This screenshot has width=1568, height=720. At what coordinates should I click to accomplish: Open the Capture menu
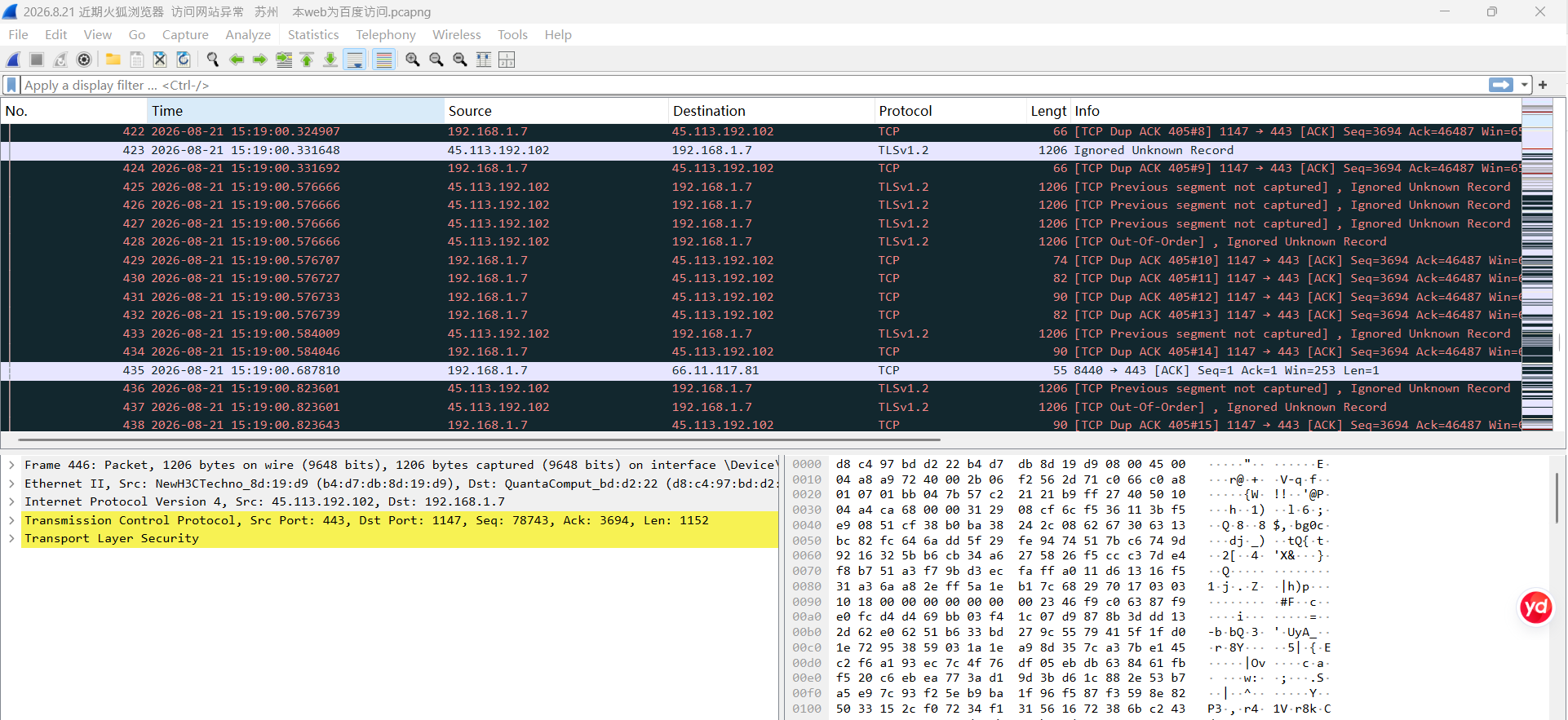[185, 34]
